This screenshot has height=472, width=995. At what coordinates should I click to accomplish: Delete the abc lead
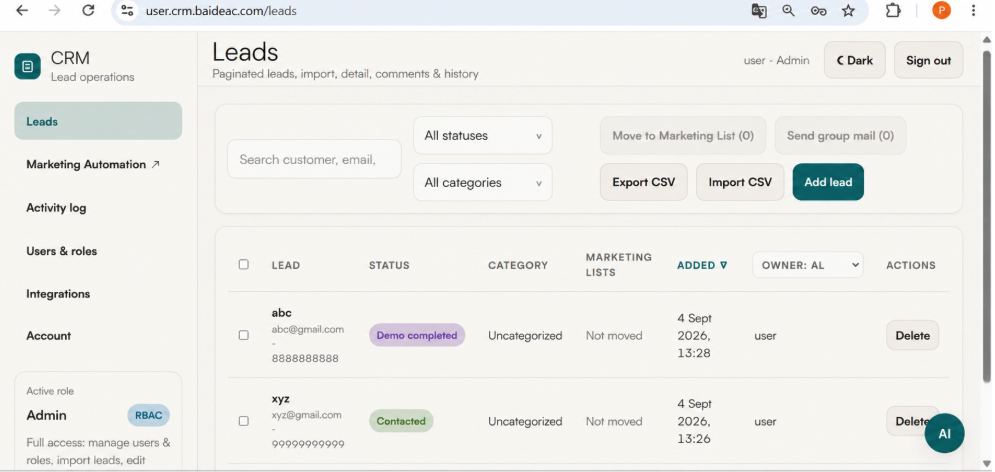(913, 336)
